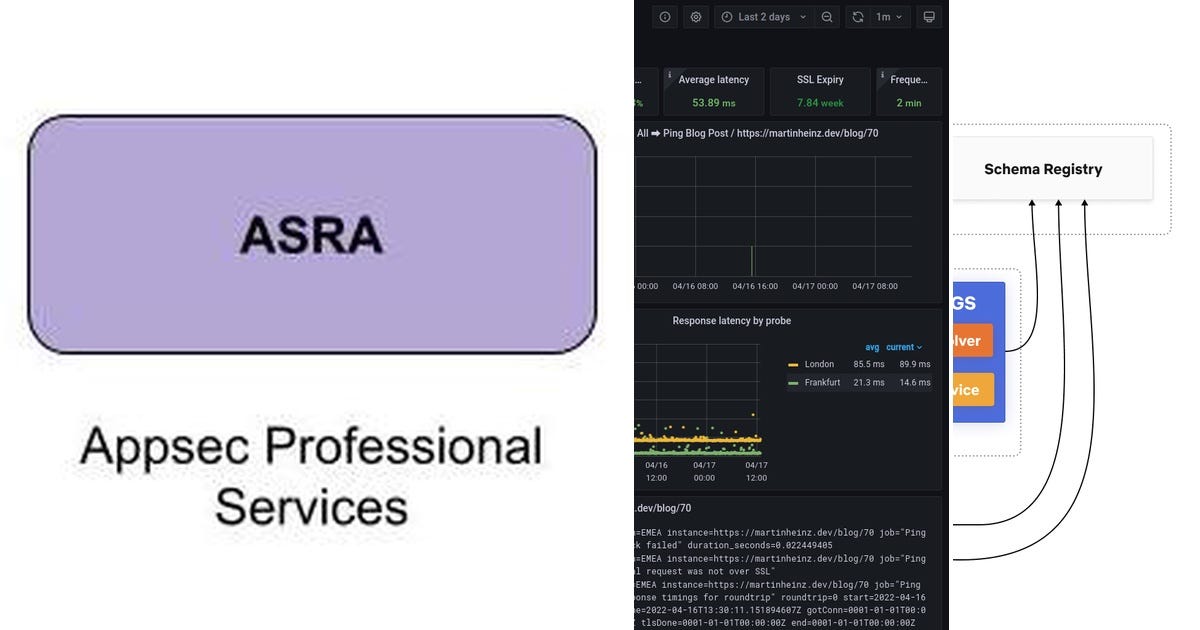Click London avg value 85.5 ms
The width and height of the screenshot is (1200, 630).
point(869,364)
